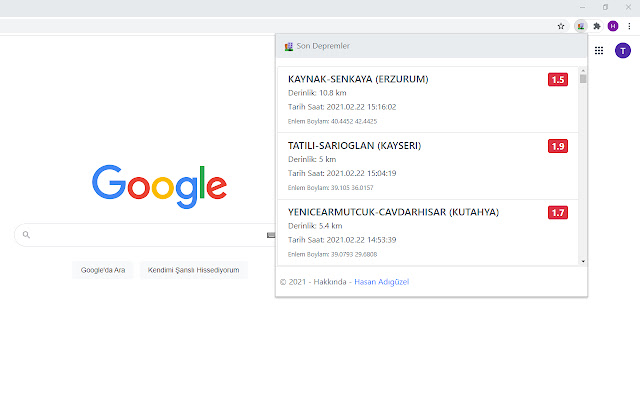Select KAYNAK-SENKAYA (ERZURUM) entry
640x400 pixels.
(x=428, y=100)
